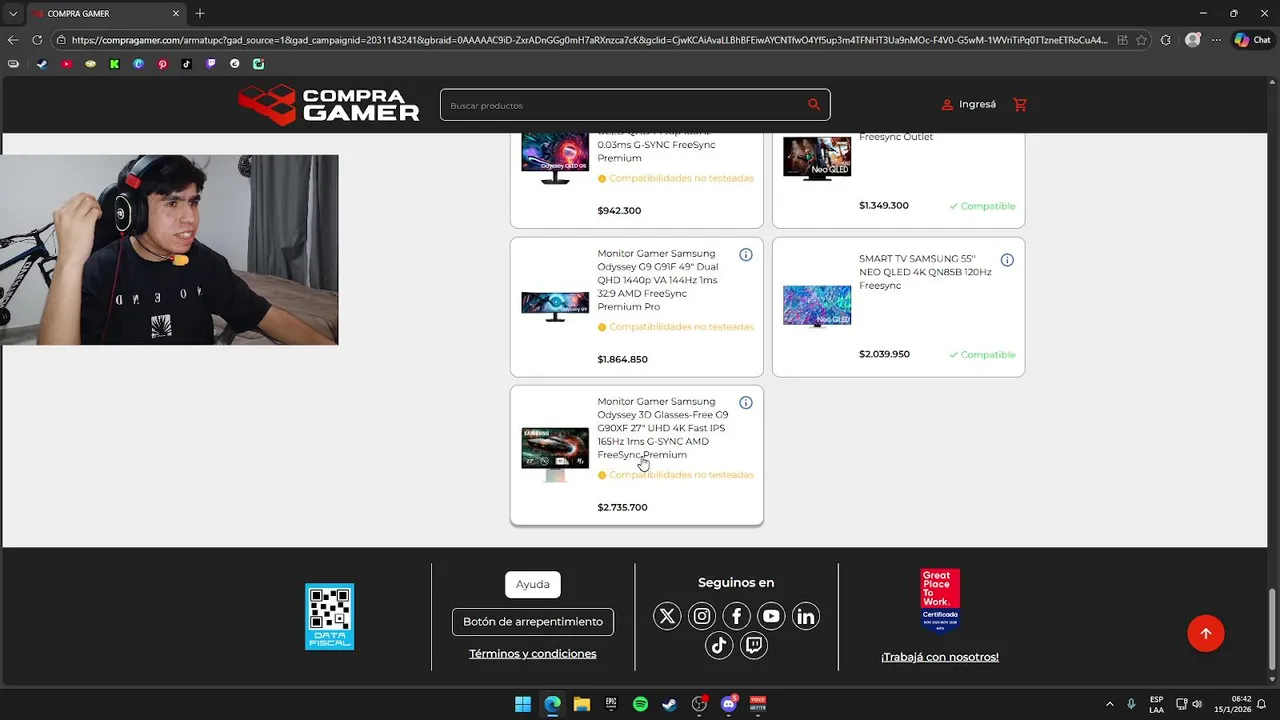Open browser Settings and more menu

point(1216,40)
